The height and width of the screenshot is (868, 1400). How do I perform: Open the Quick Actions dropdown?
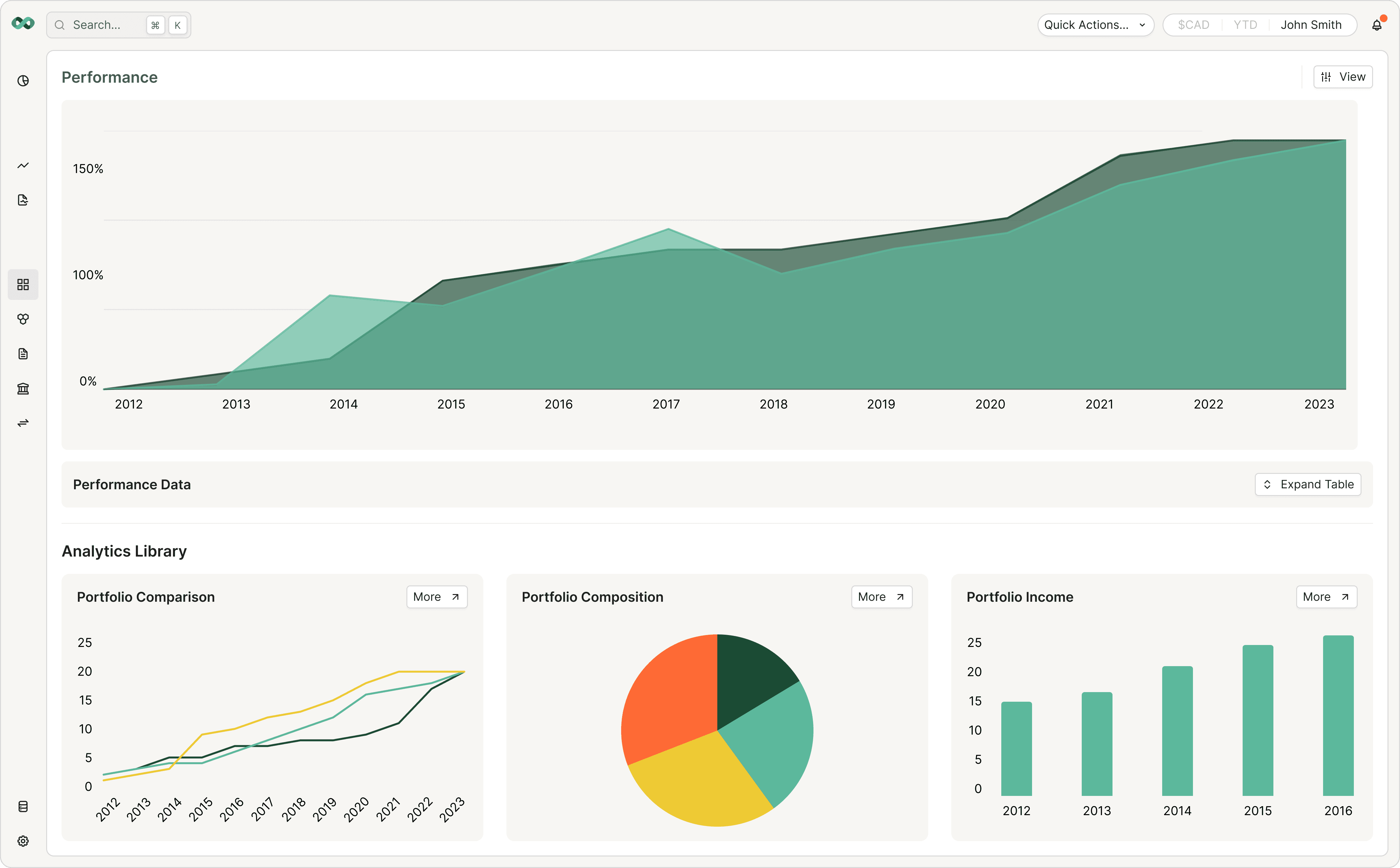pos(1095,25)
